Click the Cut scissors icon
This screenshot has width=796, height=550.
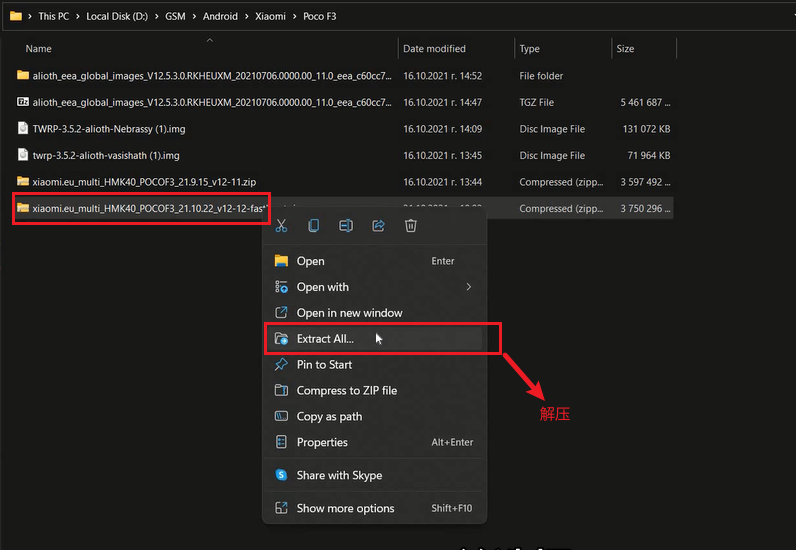[x=281, y=225]
